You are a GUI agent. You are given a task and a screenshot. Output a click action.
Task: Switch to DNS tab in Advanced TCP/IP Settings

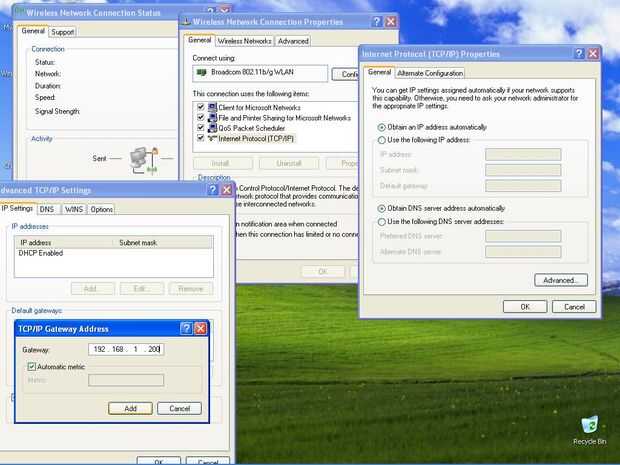coord(47,209)
